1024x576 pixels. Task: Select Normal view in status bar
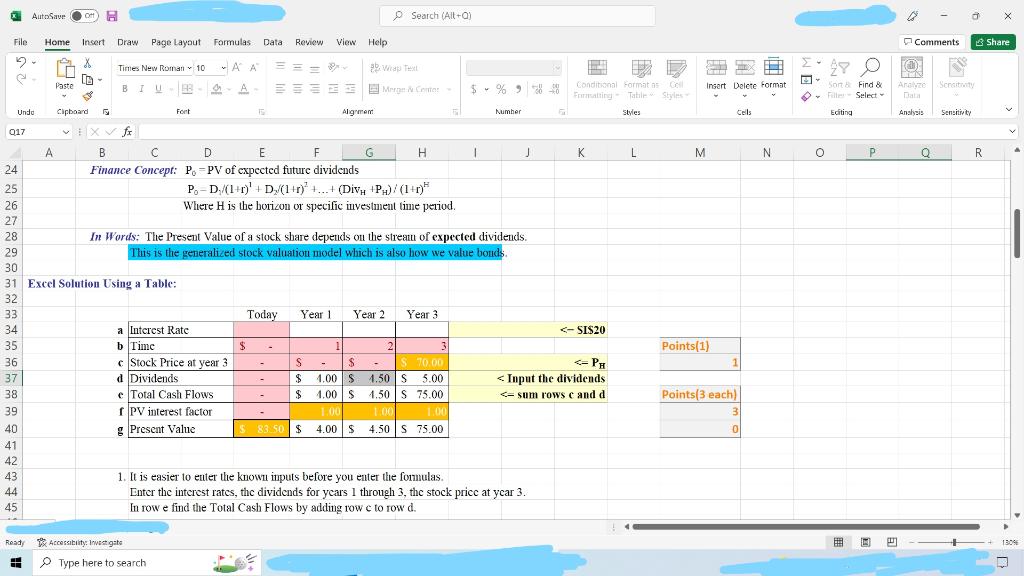point(839,542)
